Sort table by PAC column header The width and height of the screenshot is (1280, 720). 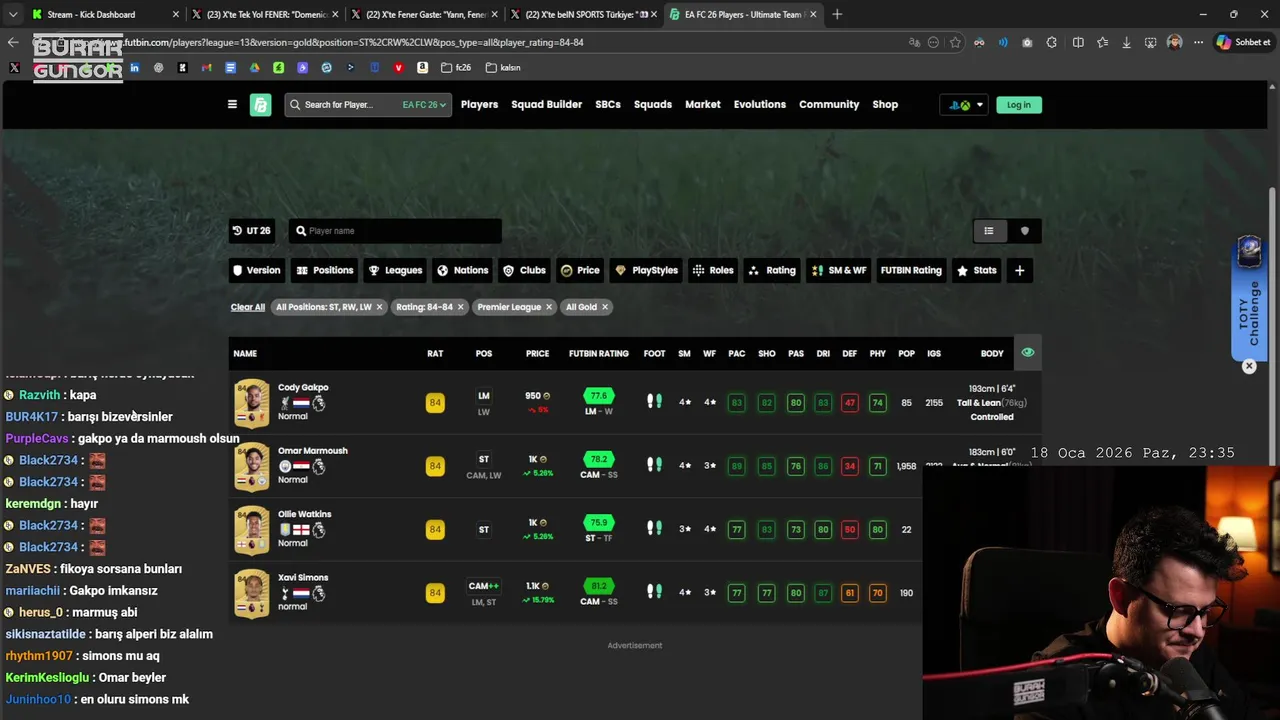737,354
